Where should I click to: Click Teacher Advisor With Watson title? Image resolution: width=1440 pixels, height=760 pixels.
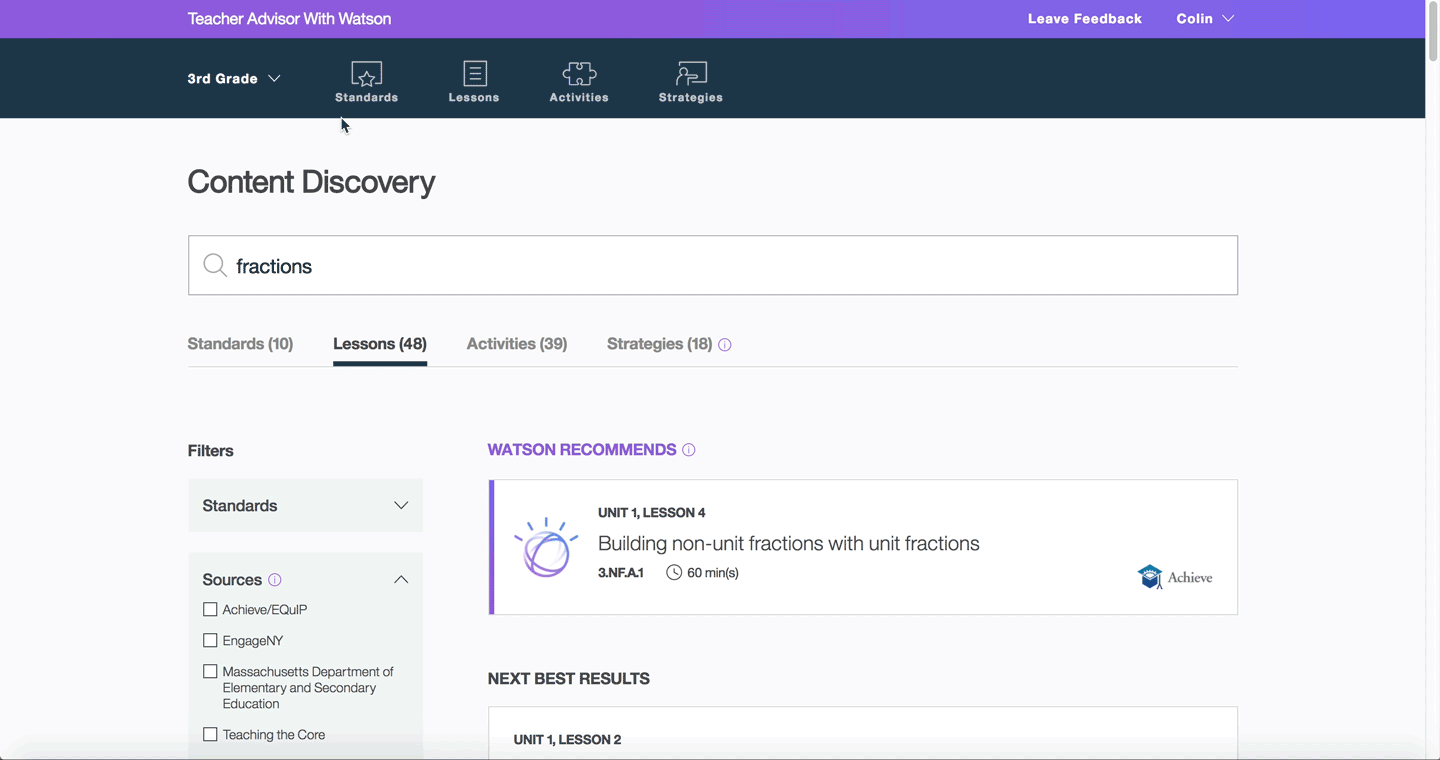pyautogui.click(x=289, y=19)
